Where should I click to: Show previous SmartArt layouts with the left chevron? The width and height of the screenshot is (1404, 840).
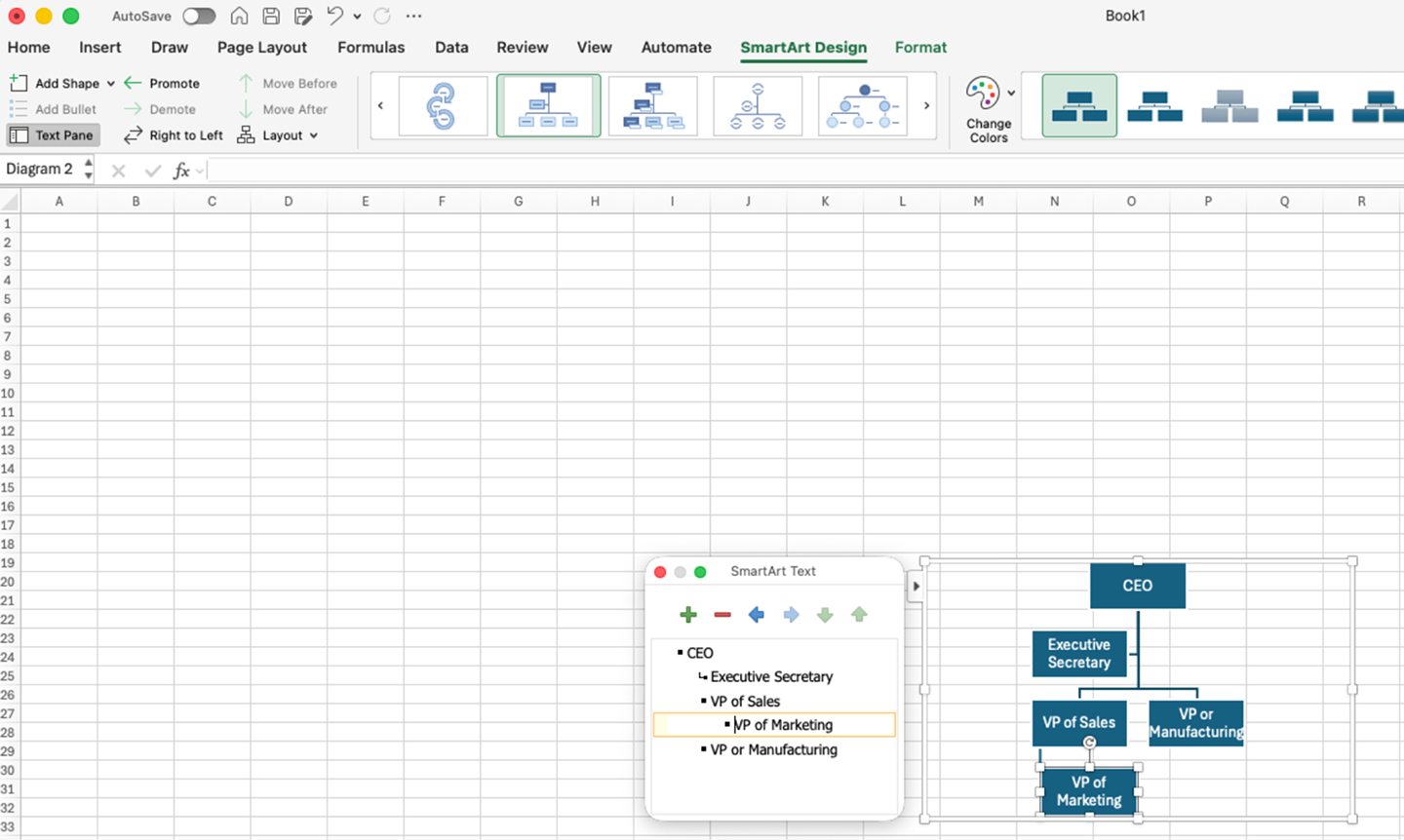click(x=380, y=105)
